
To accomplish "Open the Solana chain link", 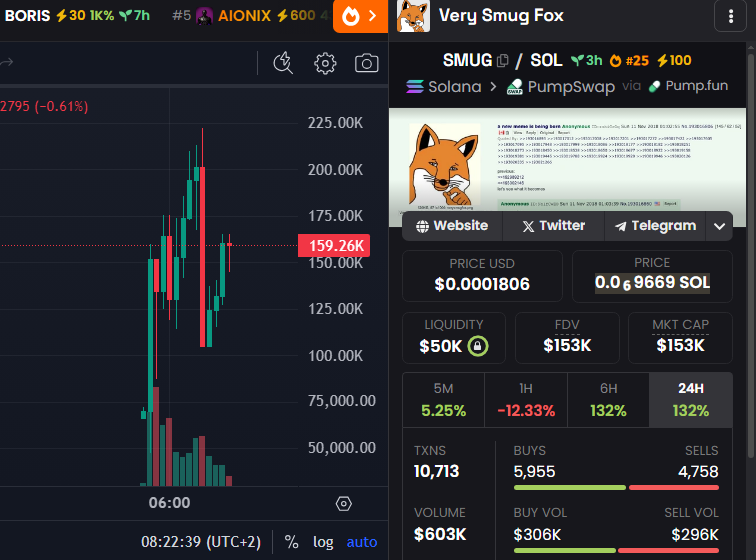I will (444, 87).
